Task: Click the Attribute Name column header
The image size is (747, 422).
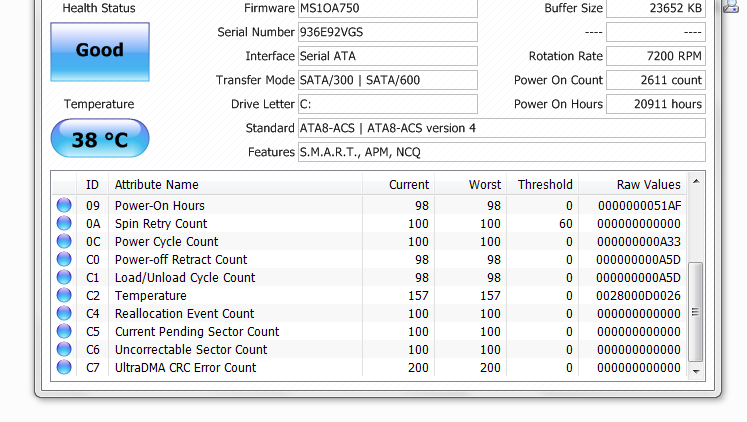Action: (x=235, y=184)
